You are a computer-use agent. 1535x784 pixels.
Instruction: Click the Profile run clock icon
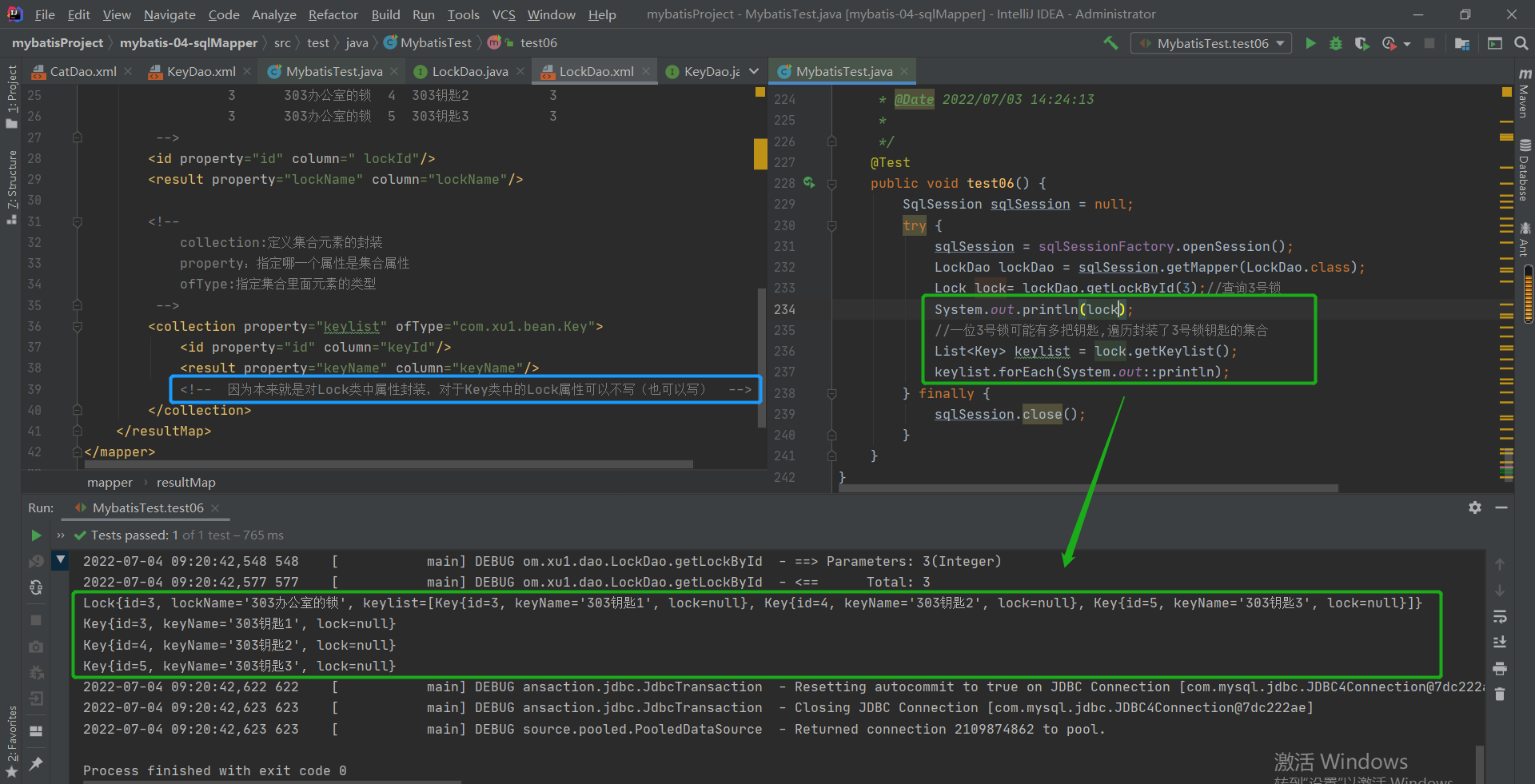(1389, 43)
